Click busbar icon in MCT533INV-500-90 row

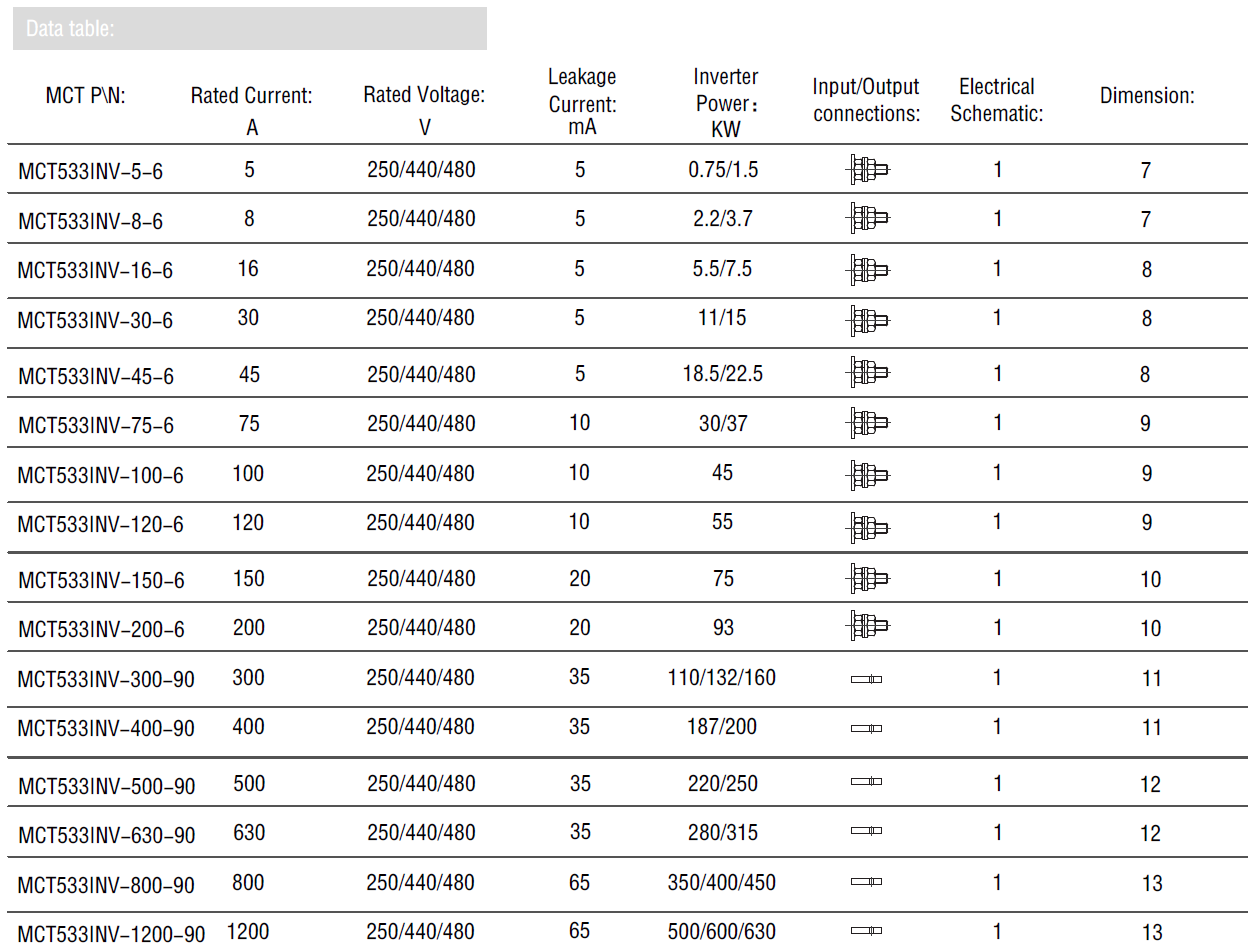pyautogui.click(x=866, y=781)
